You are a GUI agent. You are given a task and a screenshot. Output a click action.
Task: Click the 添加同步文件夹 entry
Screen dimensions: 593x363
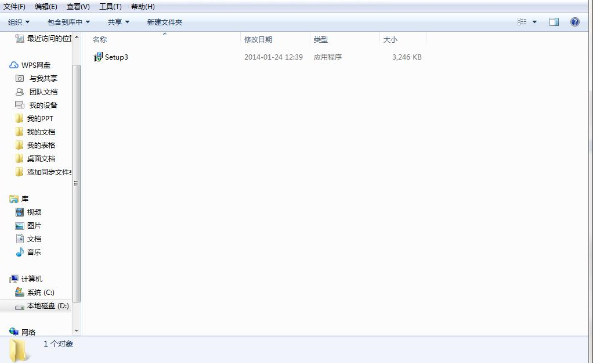(43, 172)
